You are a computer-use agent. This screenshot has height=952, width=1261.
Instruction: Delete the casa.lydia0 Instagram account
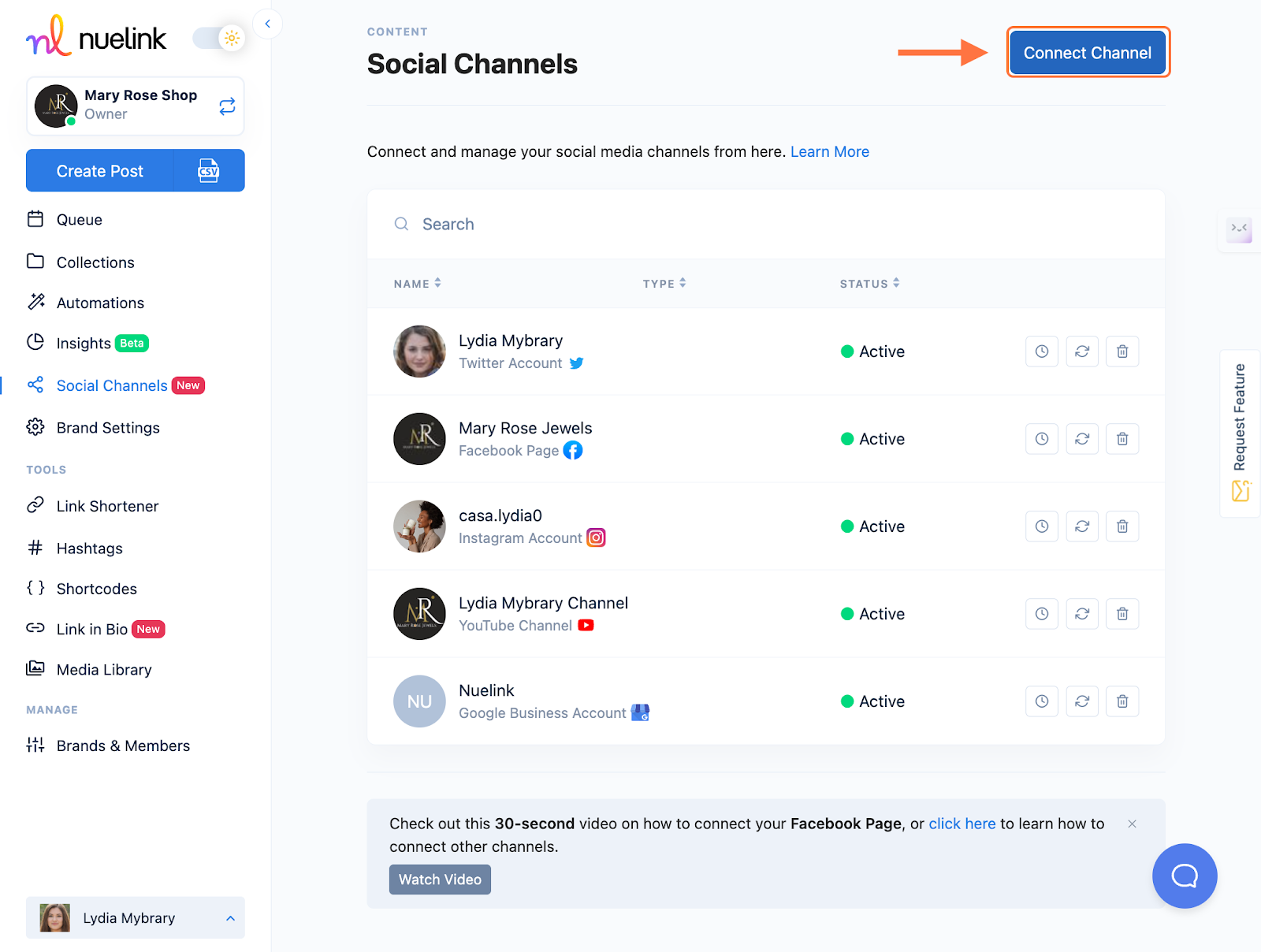point(1122,526)
